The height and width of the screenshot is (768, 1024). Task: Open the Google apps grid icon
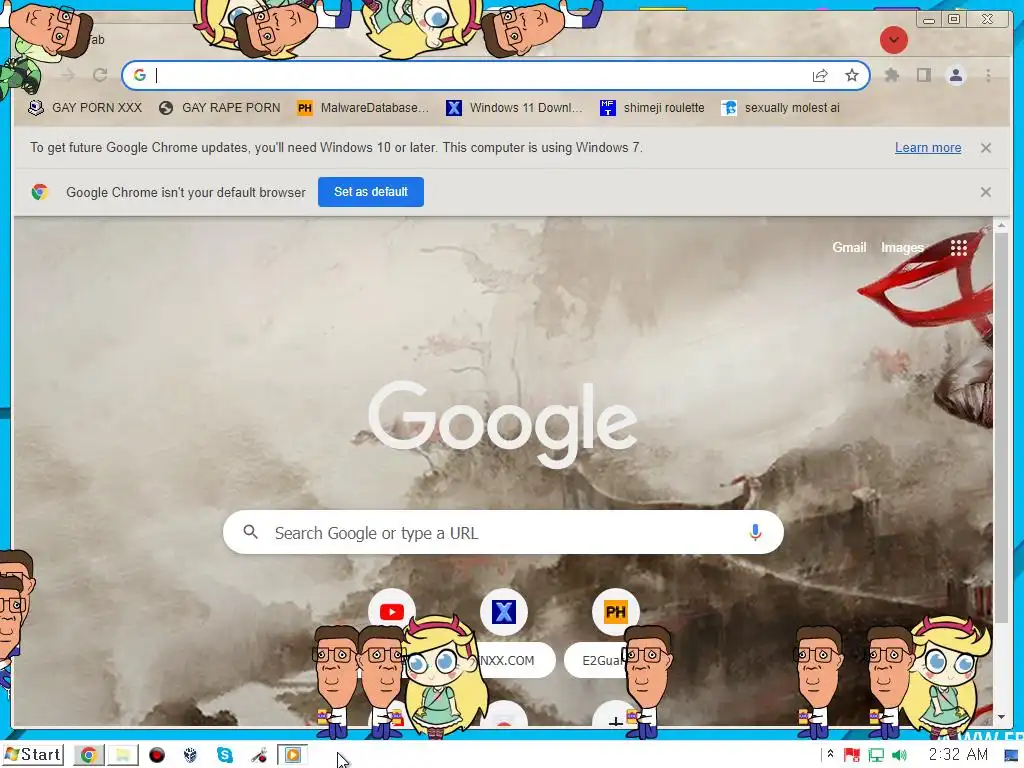[959, 248]
